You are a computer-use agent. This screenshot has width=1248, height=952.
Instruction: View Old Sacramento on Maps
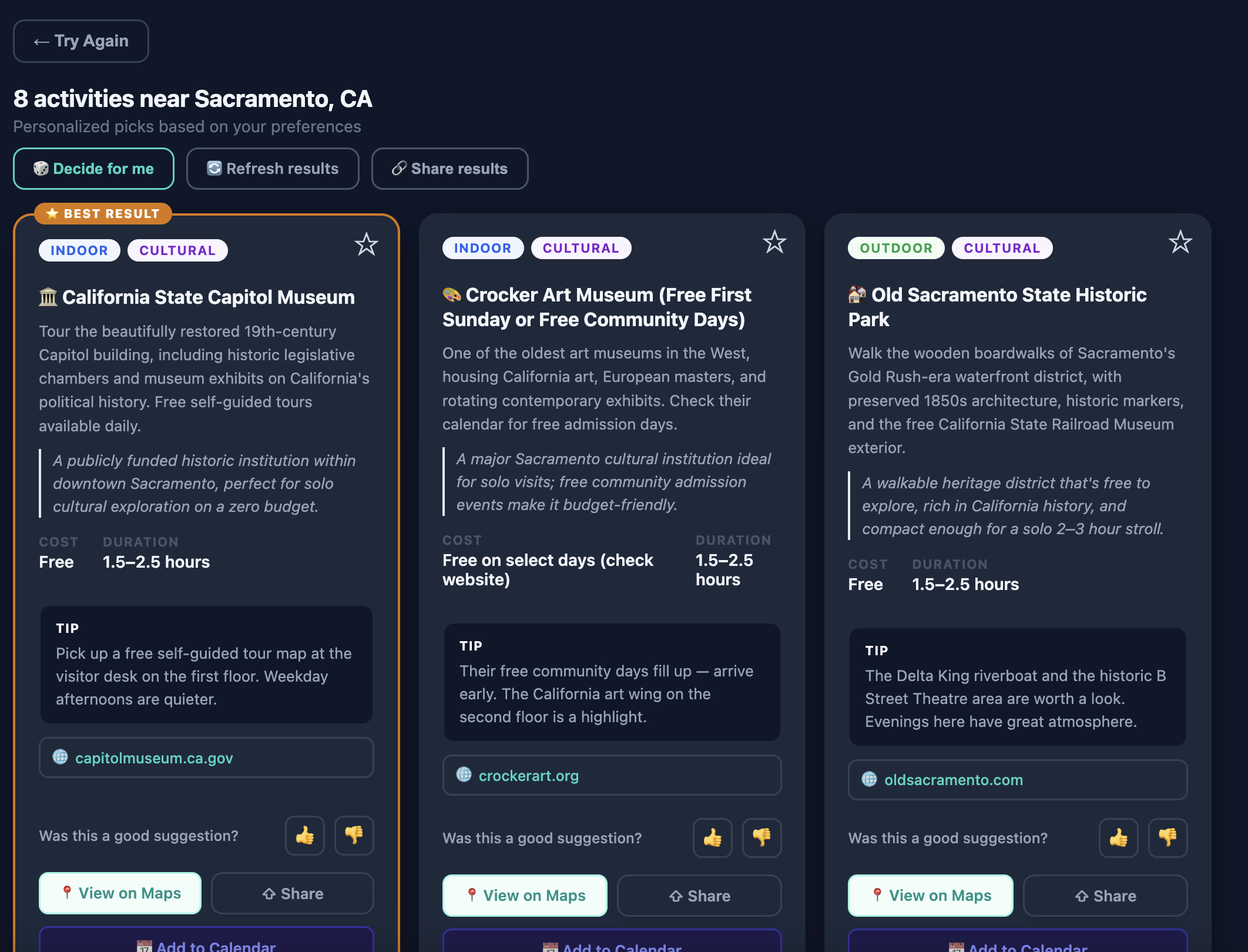(x=931, y=896)
